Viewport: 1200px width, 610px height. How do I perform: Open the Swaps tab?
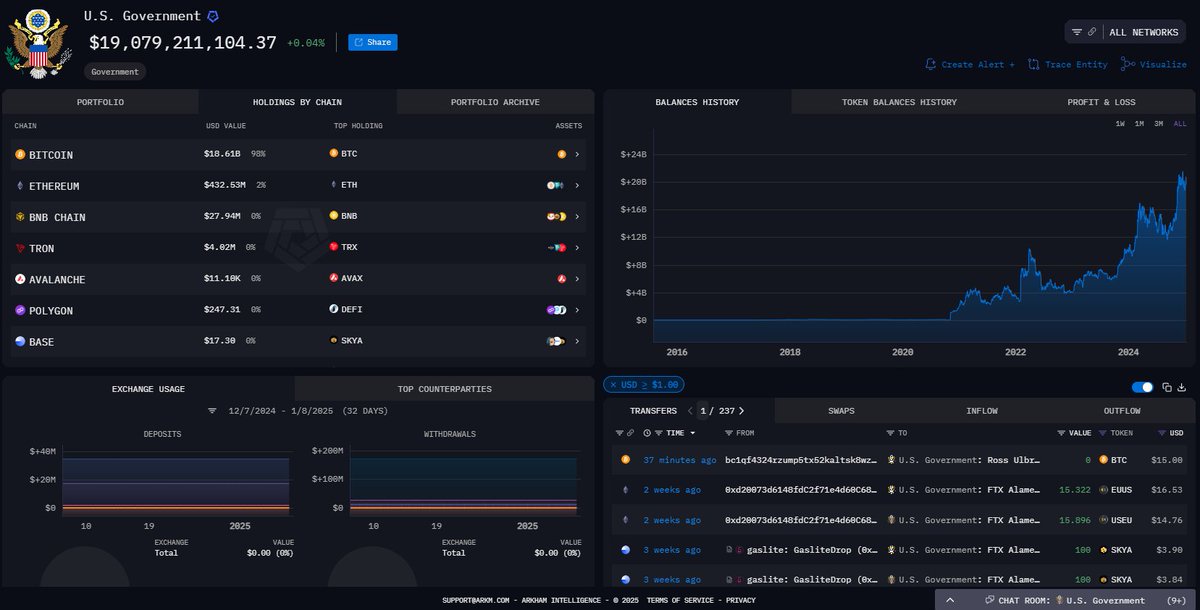[842, 411]
